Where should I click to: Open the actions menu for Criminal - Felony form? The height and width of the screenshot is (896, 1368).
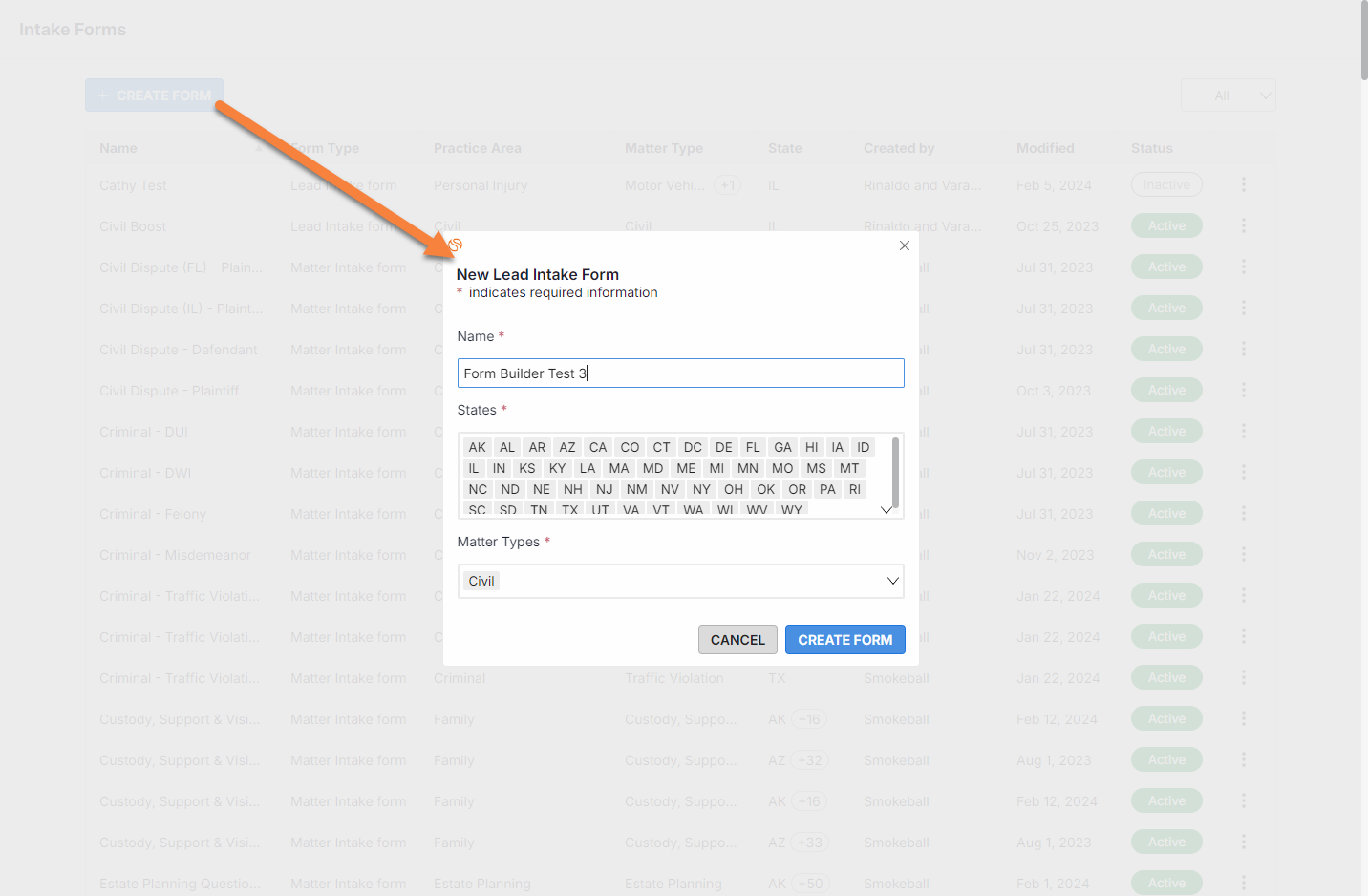[1244, 513]
